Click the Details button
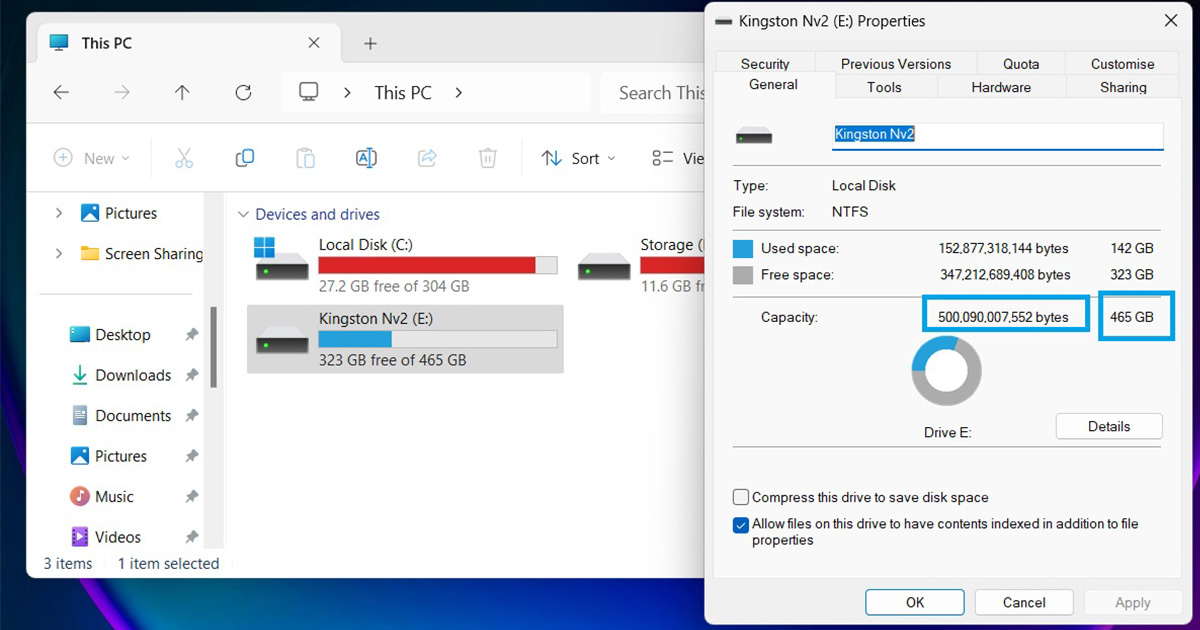 point(1109,426)
